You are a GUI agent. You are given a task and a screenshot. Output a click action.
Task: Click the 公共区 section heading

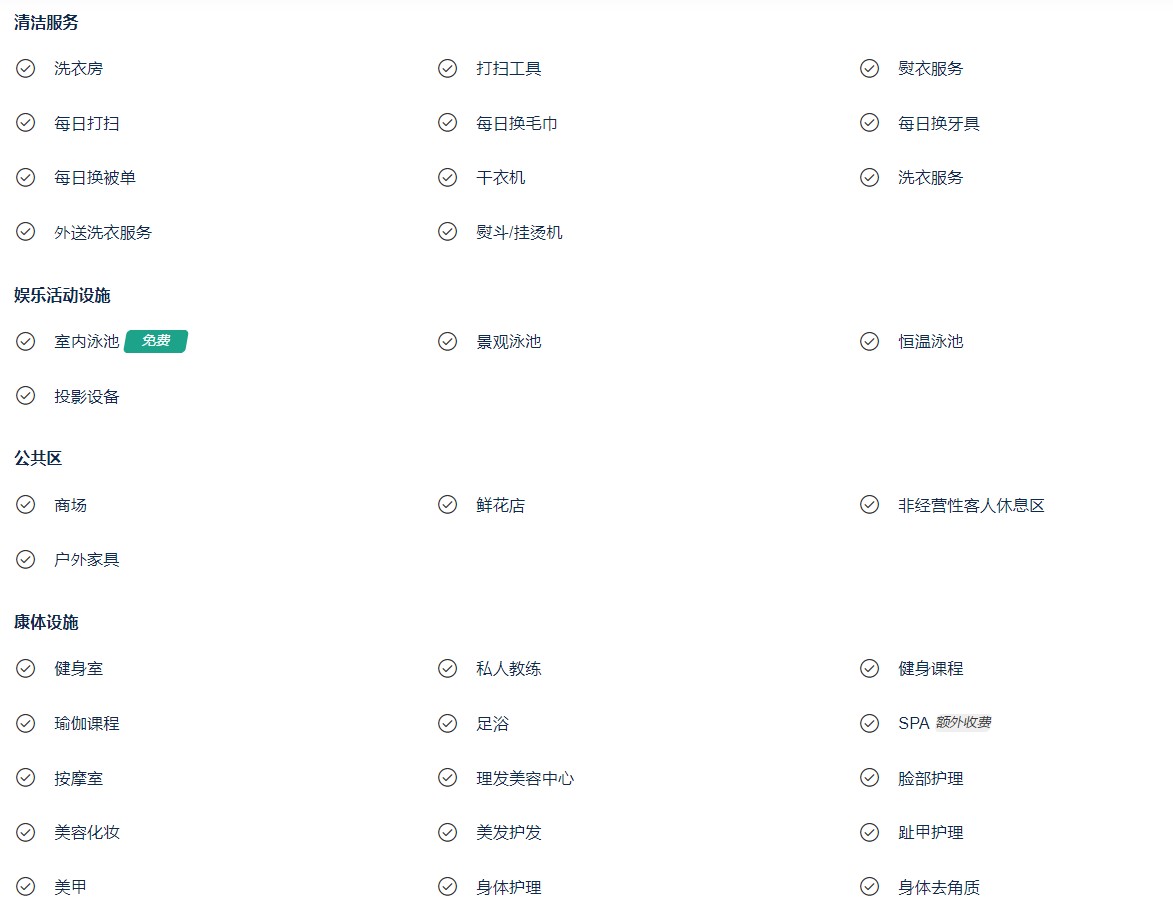click(37, 458)
